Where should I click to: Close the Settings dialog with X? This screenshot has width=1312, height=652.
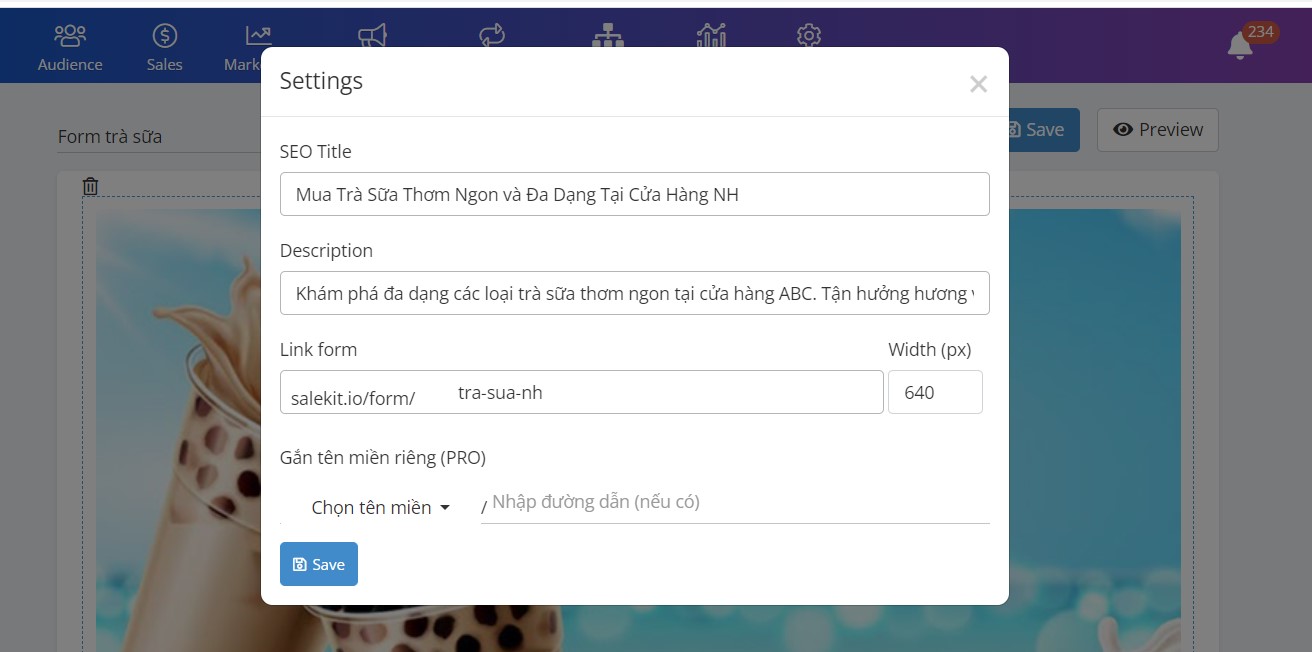pos(978,84)
